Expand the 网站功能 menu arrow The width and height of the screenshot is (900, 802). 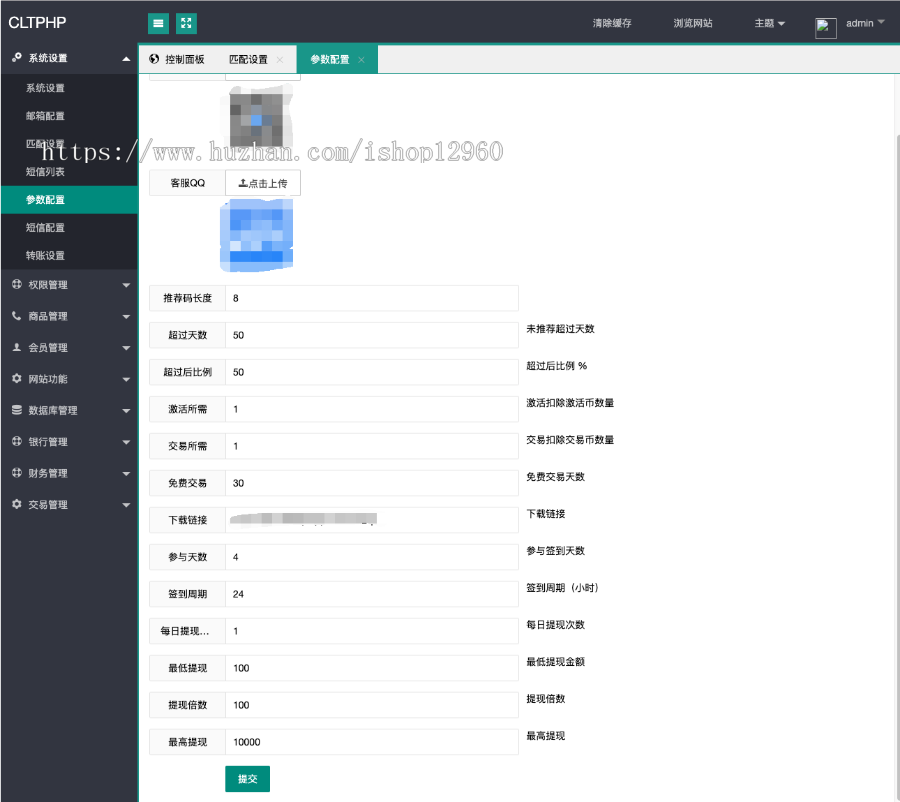tap(126, 379)
